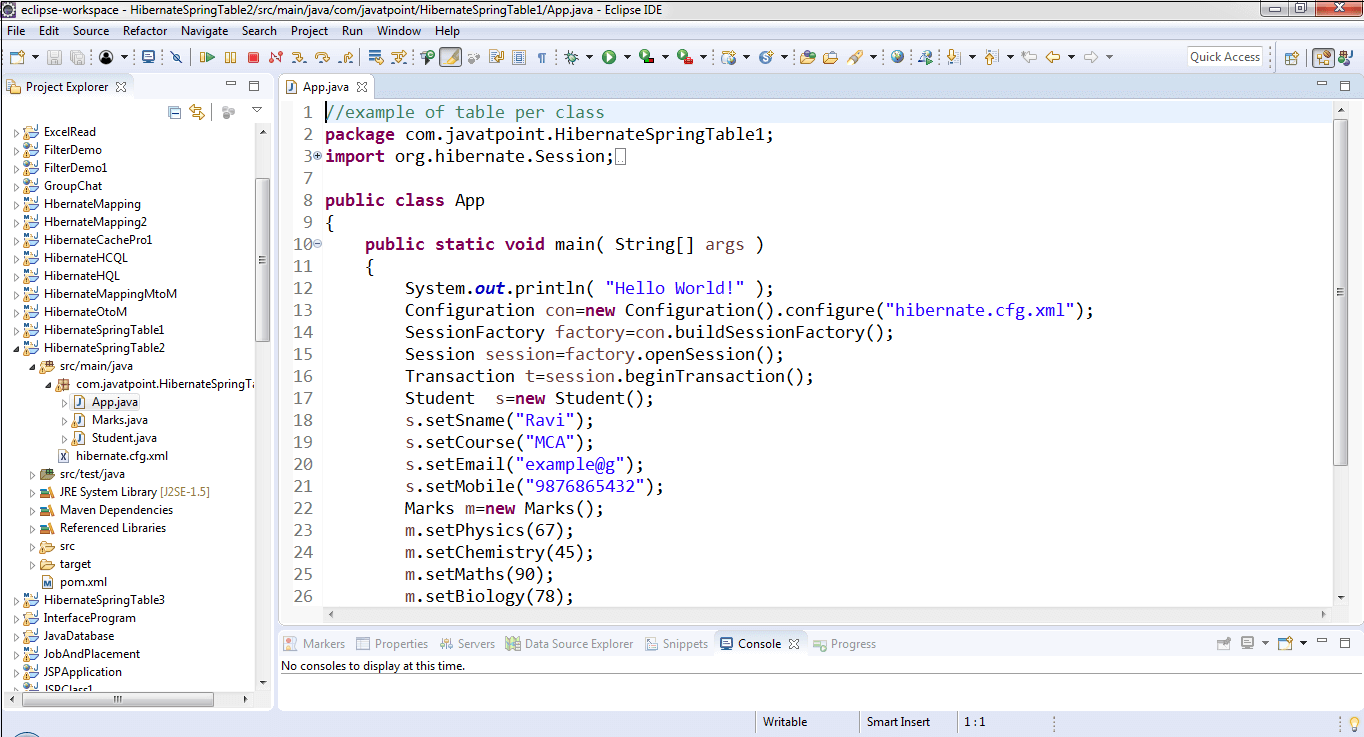Open the Run button dropdown arrow

[627, 57]
